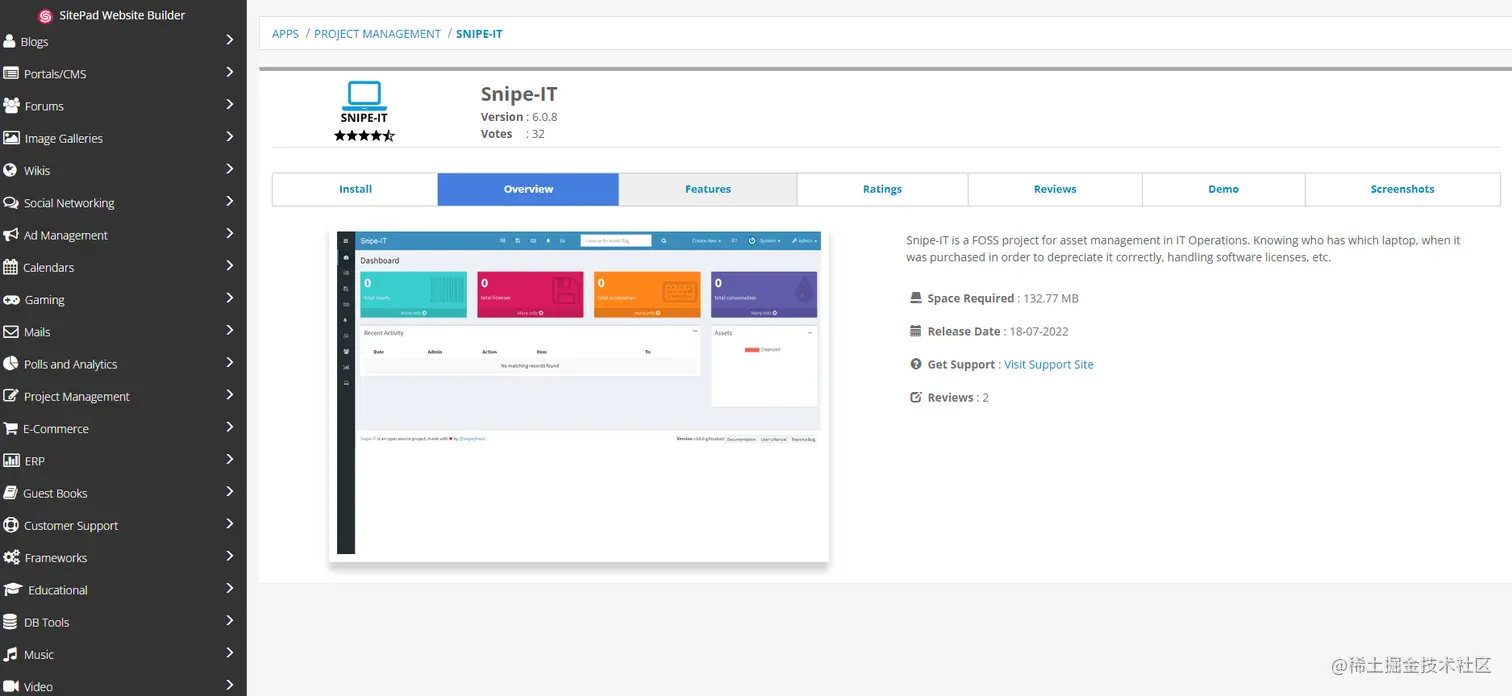Open the DB Tools category label
This screenshot has height=696, width=1512.
[x=47, y=622]
